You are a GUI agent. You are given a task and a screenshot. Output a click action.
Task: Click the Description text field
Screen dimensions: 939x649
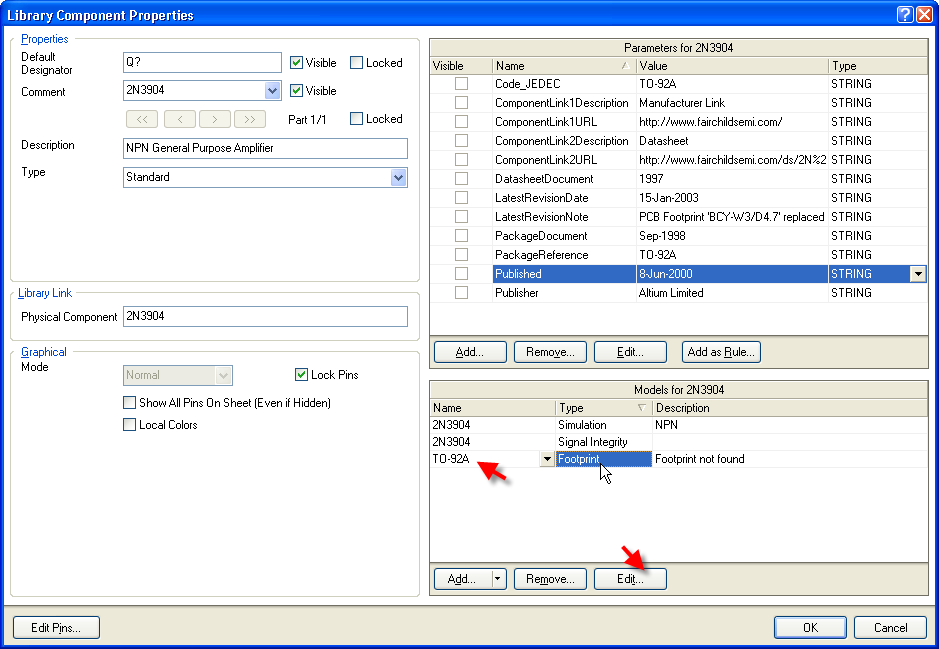pos(265,148)
